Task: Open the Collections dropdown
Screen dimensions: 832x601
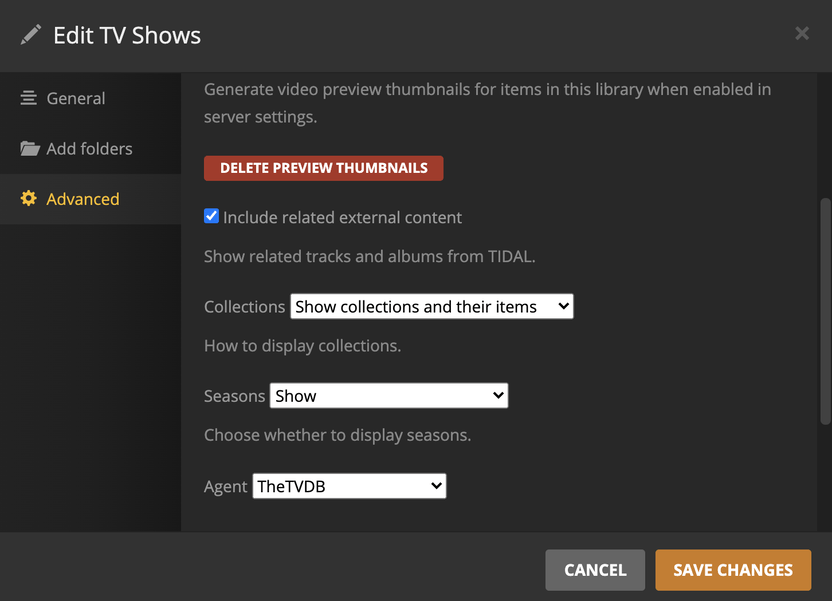Action: [431, 307]
